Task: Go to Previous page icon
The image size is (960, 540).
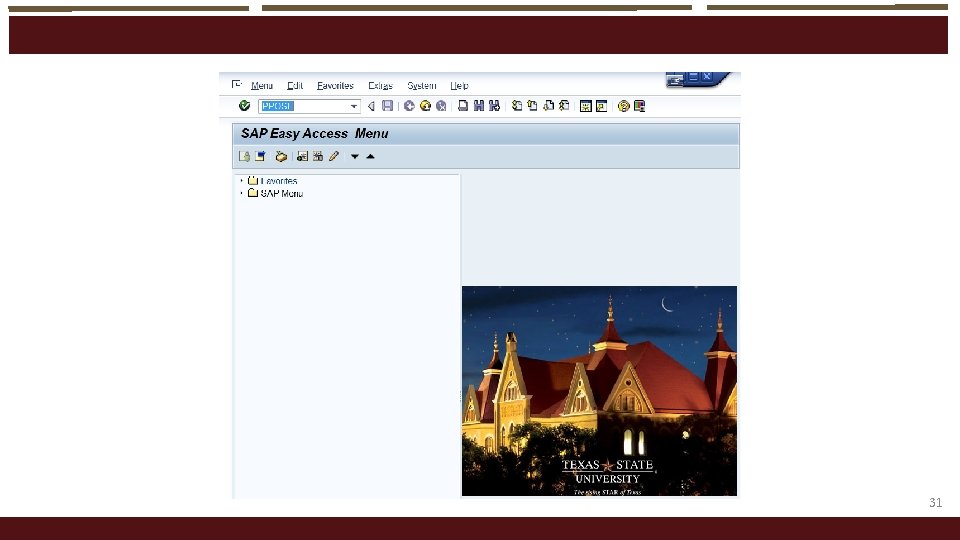Action: pyautogui.click(x=532, y=106)
